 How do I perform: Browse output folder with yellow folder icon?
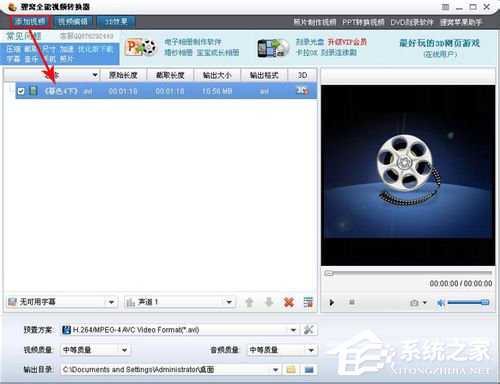(291, 370)
